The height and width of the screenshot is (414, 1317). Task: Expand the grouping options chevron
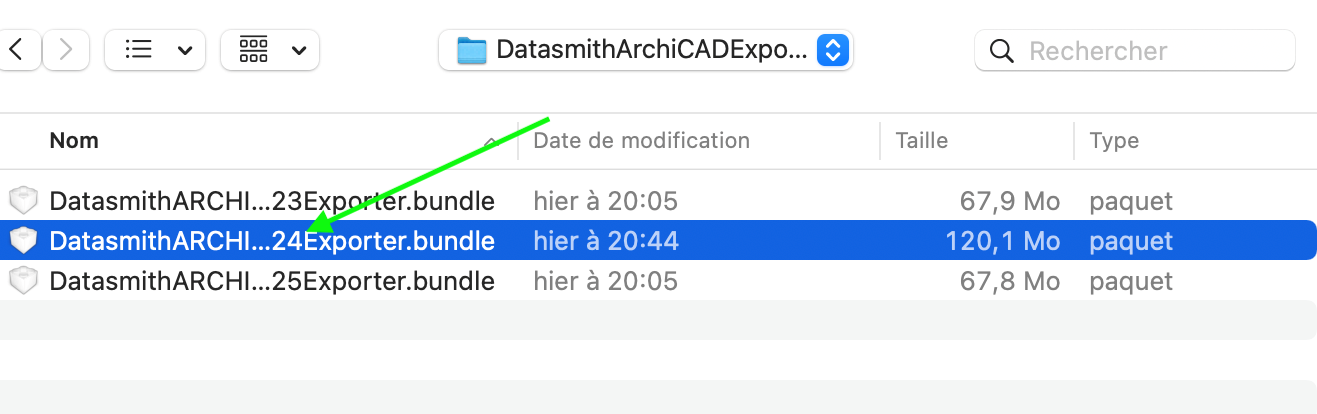click(299, 50)
